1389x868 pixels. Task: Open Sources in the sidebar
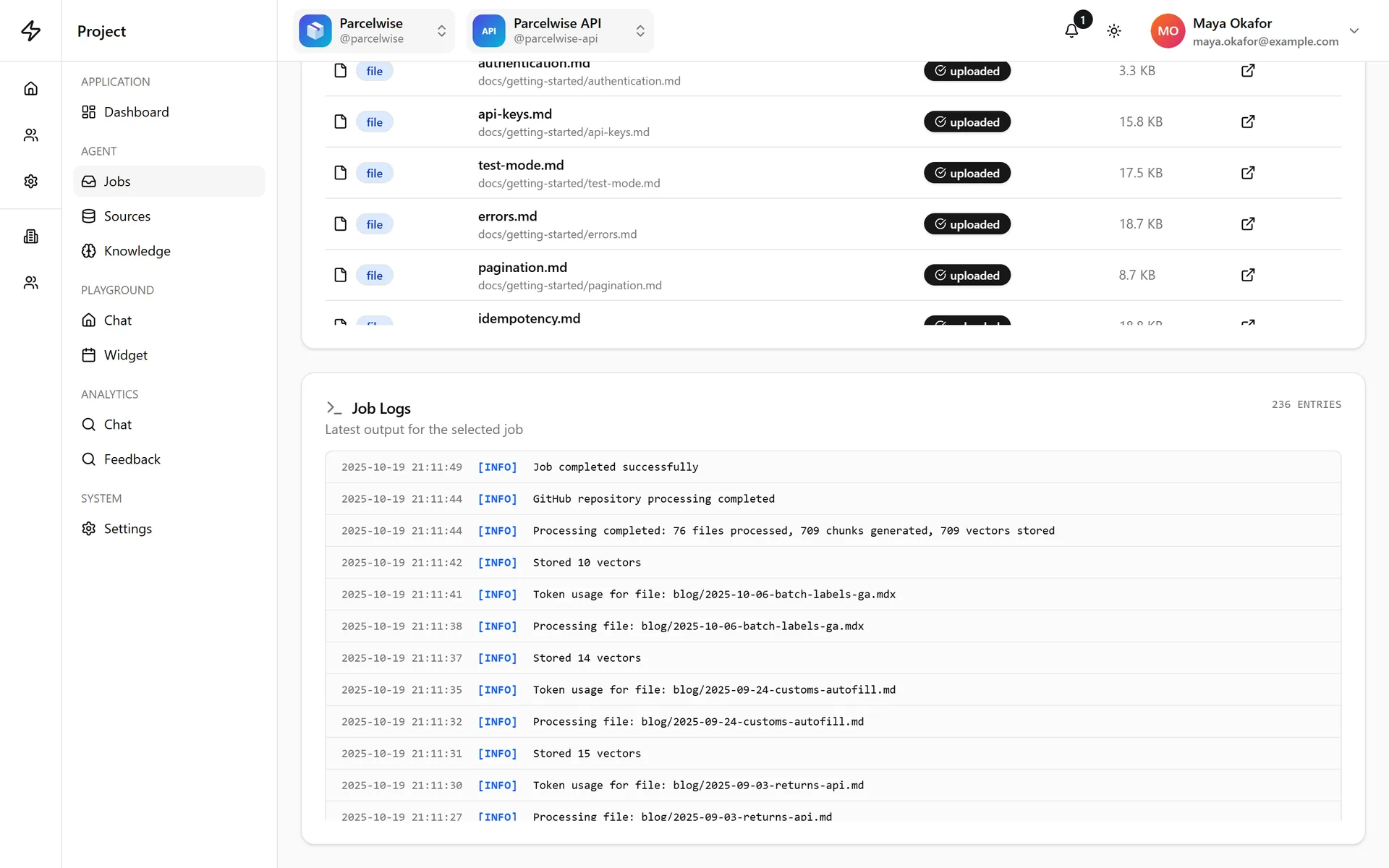(x=169, y=216)
